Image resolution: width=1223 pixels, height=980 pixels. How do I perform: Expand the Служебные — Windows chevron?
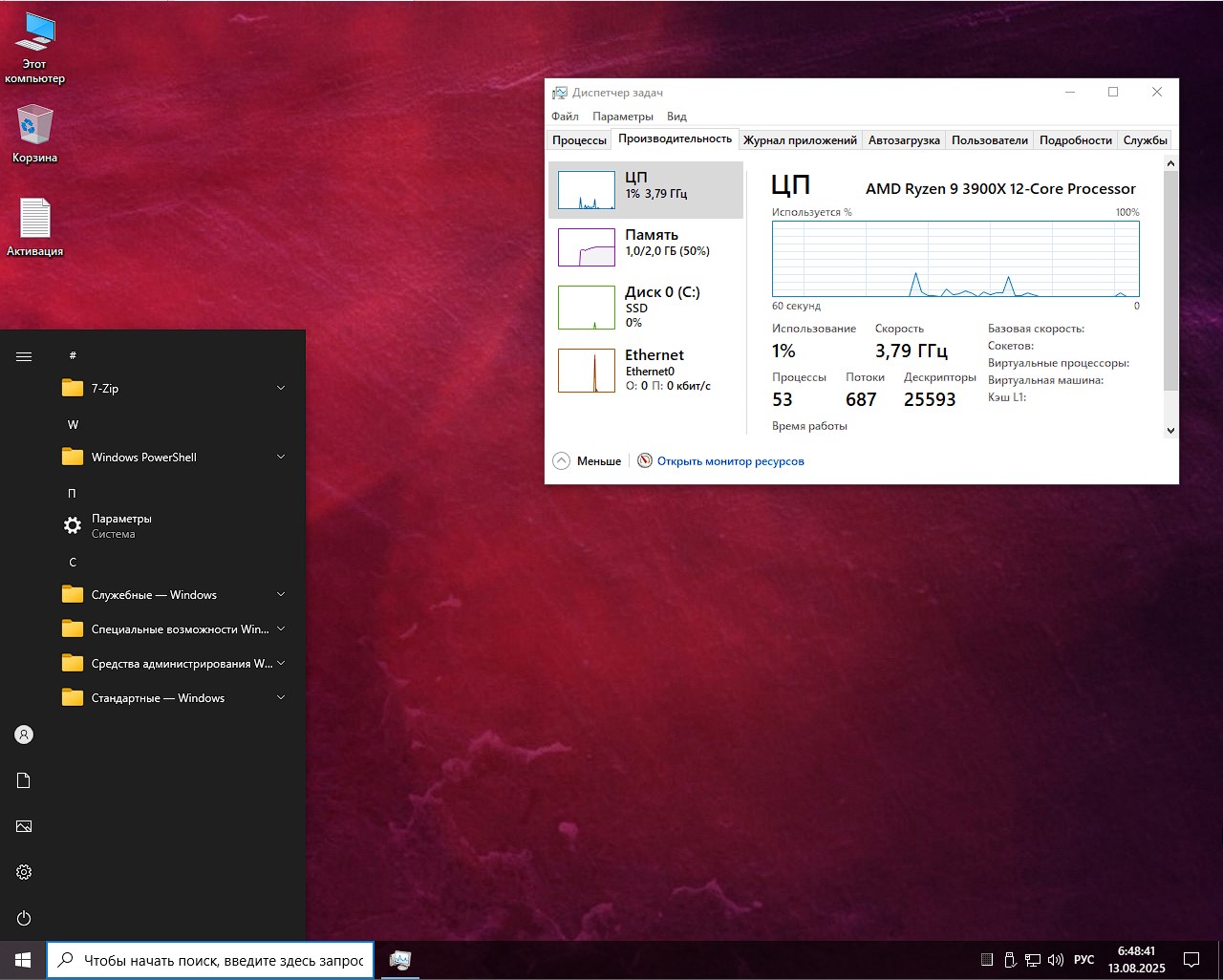pyautogui.click(x=281, y=594)
